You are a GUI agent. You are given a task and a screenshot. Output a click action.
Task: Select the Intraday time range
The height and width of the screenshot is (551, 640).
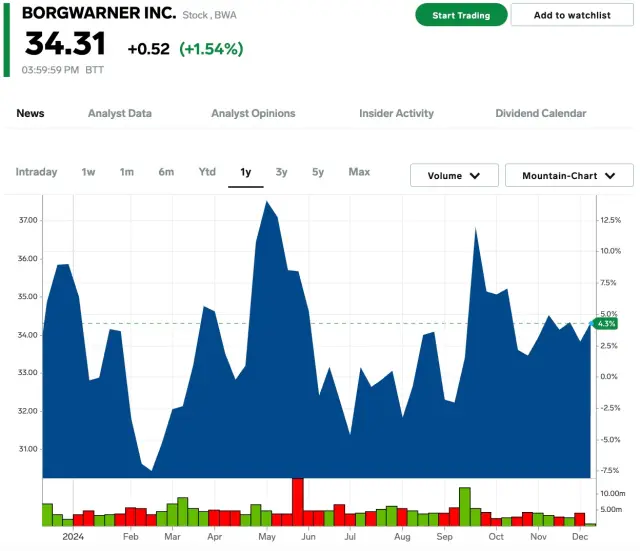pyautogui.click(x=36, y=172)
